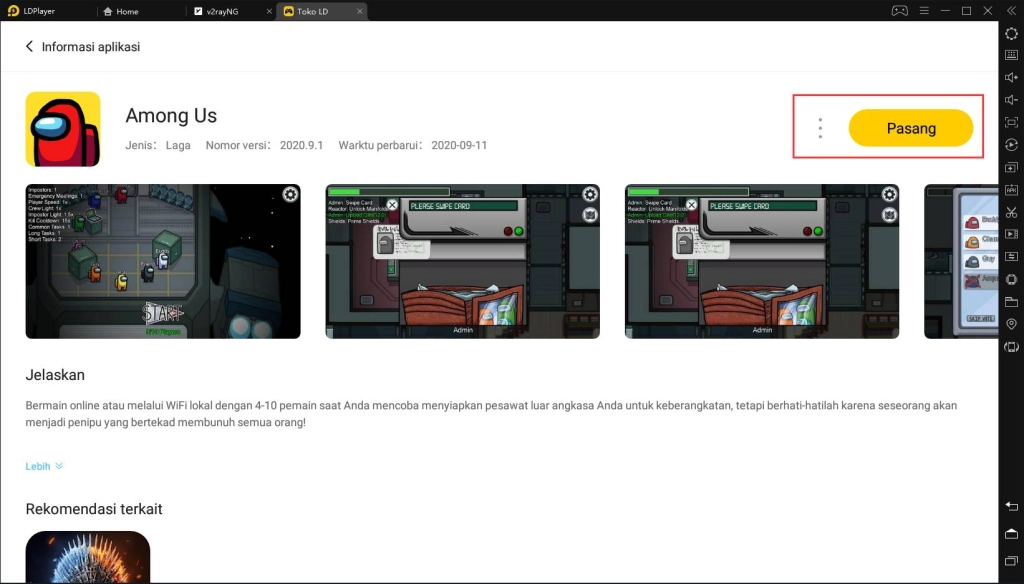Image resolution: width=1024 pixels, height=584 pixels.
Task: Click update date 2020-09-11
Action: [459, 145]
